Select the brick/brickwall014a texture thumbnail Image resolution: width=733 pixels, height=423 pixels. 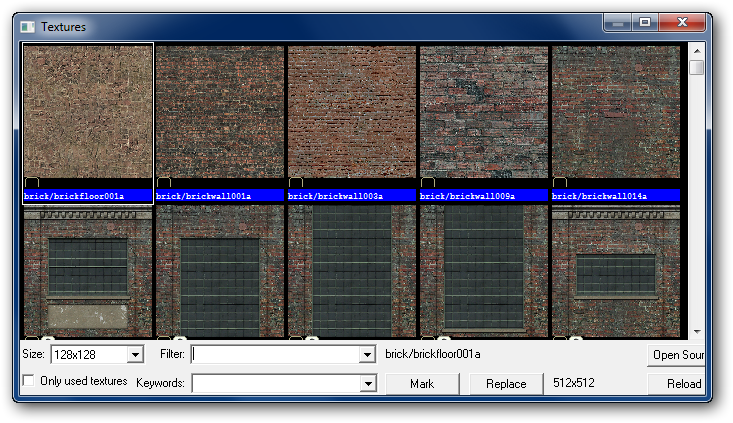click(616, 112)
